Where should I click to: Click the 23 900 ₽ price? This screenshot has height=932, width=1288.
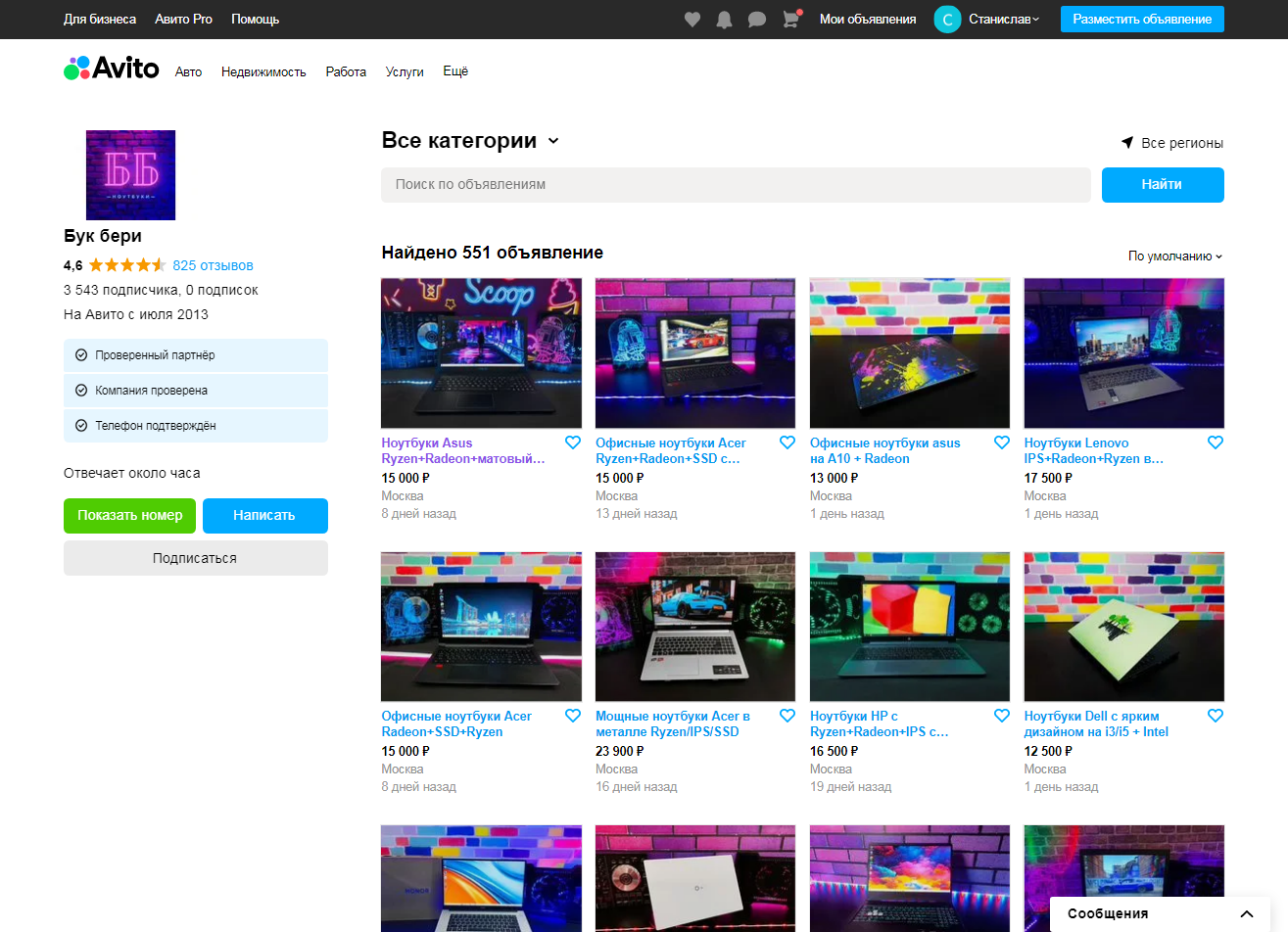[620, 751]
